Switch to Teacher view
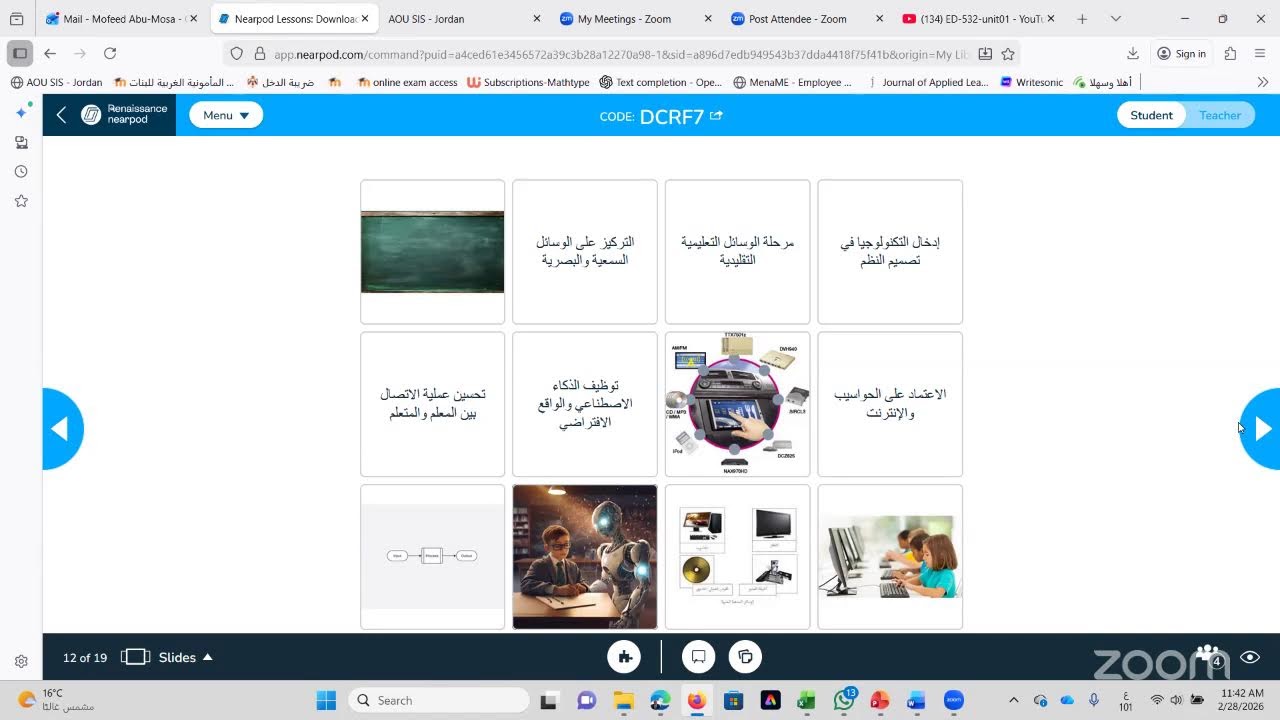Image resolution: width=1280 pixels, height=720 pixels. pyautogui.click(x=1220, y=115)
